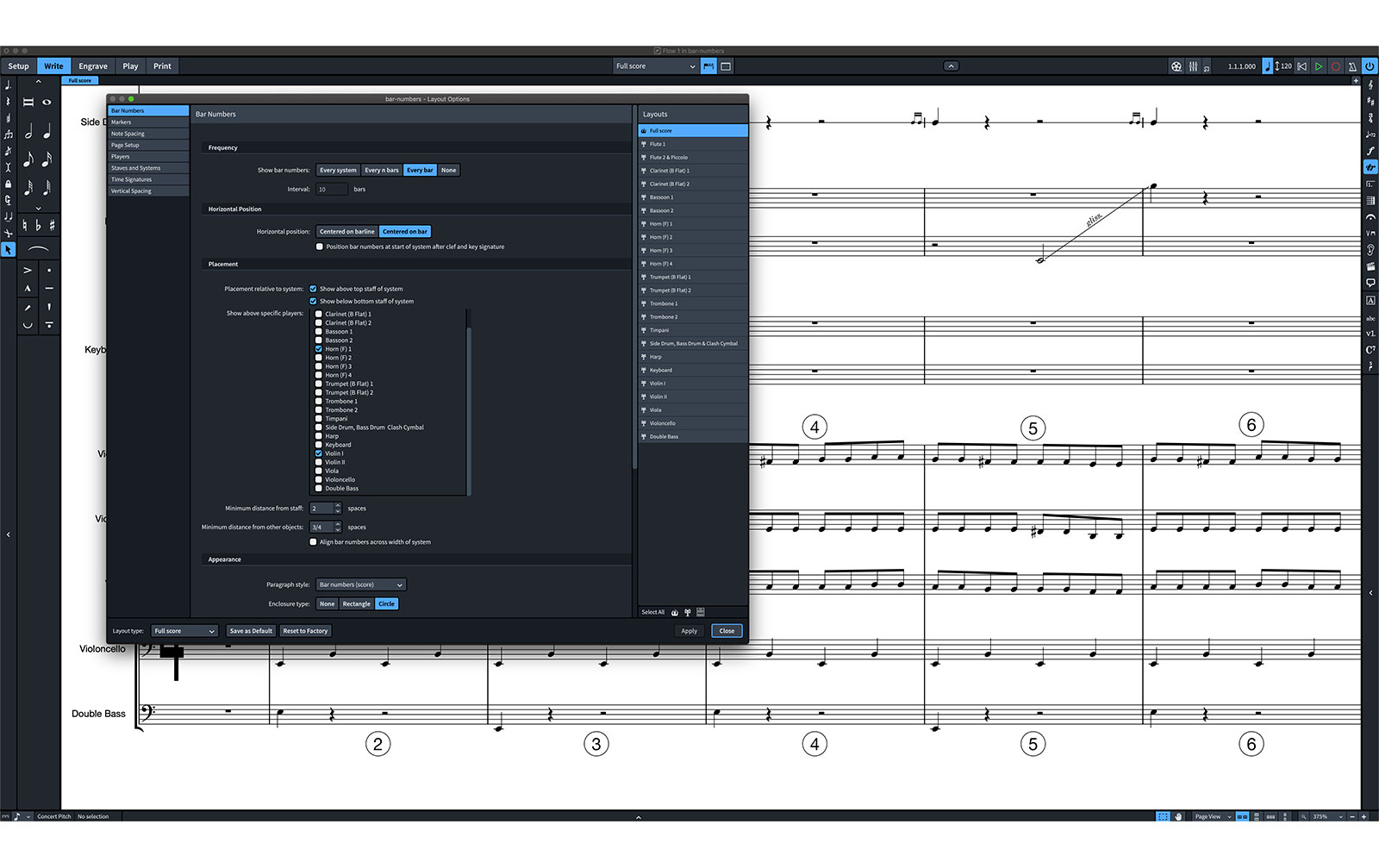The width and height of the screenshot is (1379, 868).
Task: Expand the bottom panel chevron
Action: click(x=639, y=817)
